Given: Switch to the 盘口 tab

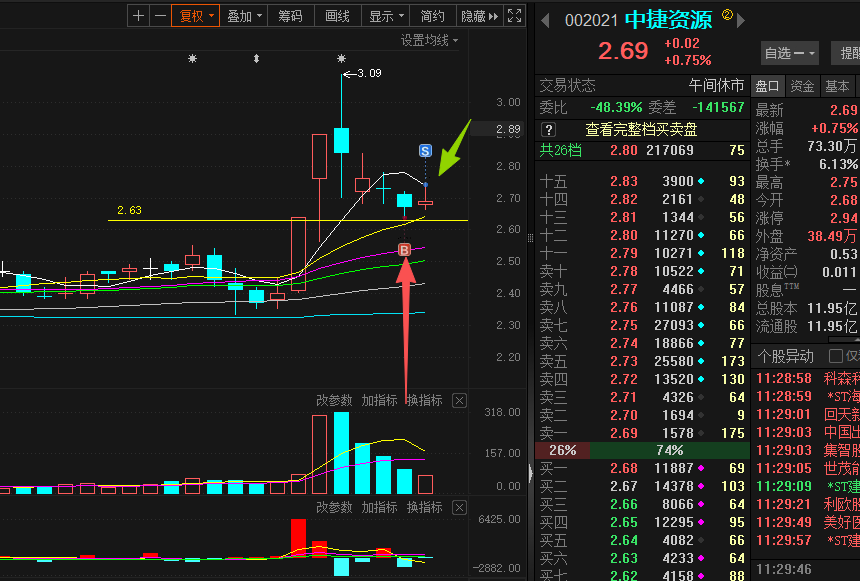Looking at the screenshot, I should tap(767, 86).
